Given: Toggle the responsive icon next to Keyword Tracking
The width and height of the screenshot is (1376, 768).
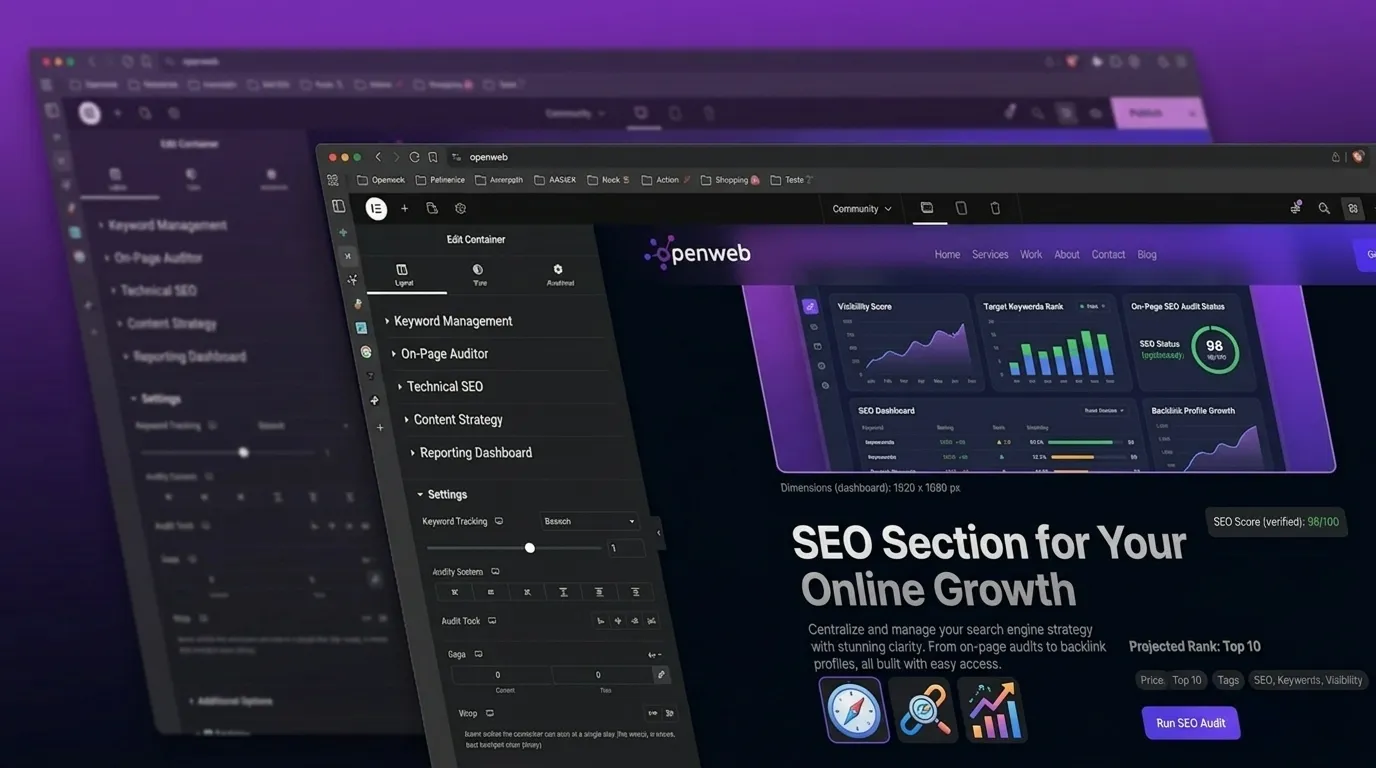Looking at the screenshot, I should tap(499, 521).
